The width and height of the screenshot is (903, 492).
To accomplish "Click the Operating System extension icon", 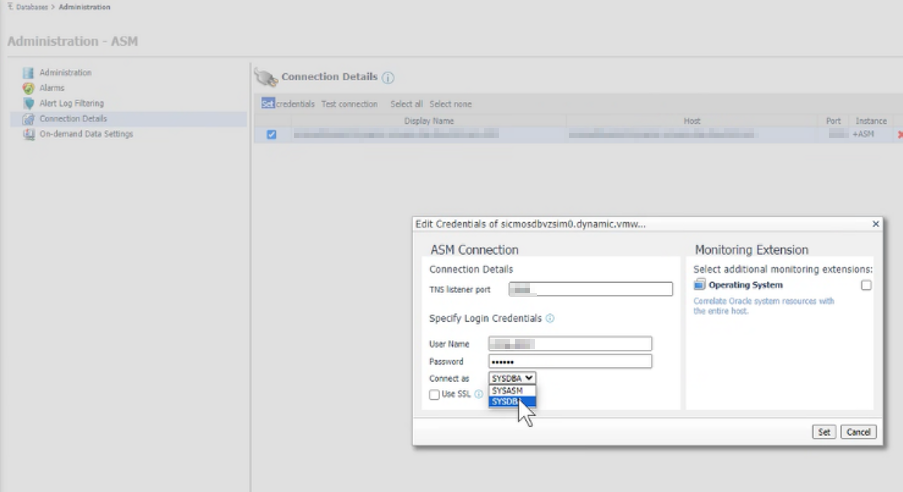I will click(699, 285).
